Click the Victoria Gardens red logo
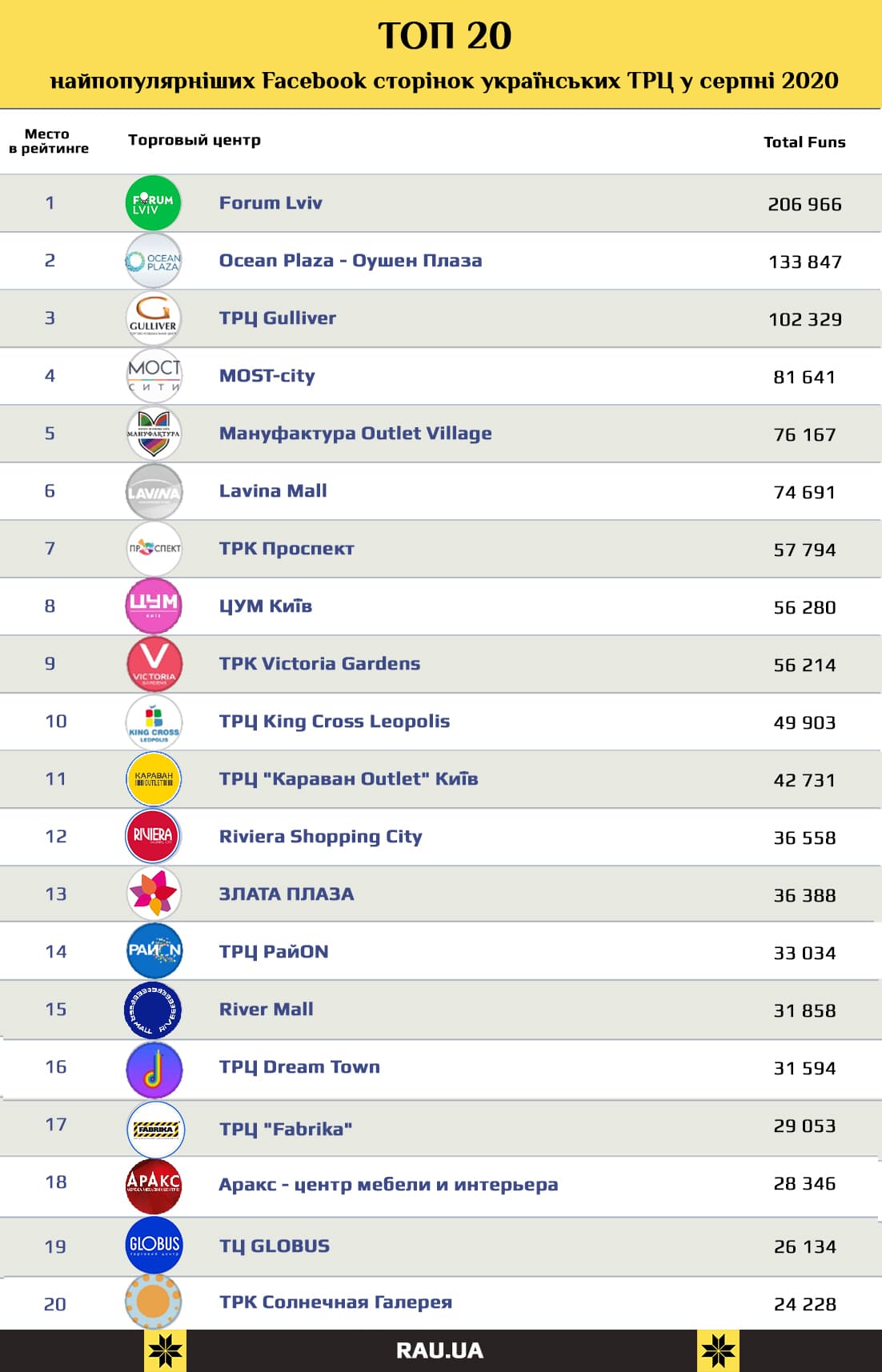This screenshot has width=882, height=1372. pos(154,663)
